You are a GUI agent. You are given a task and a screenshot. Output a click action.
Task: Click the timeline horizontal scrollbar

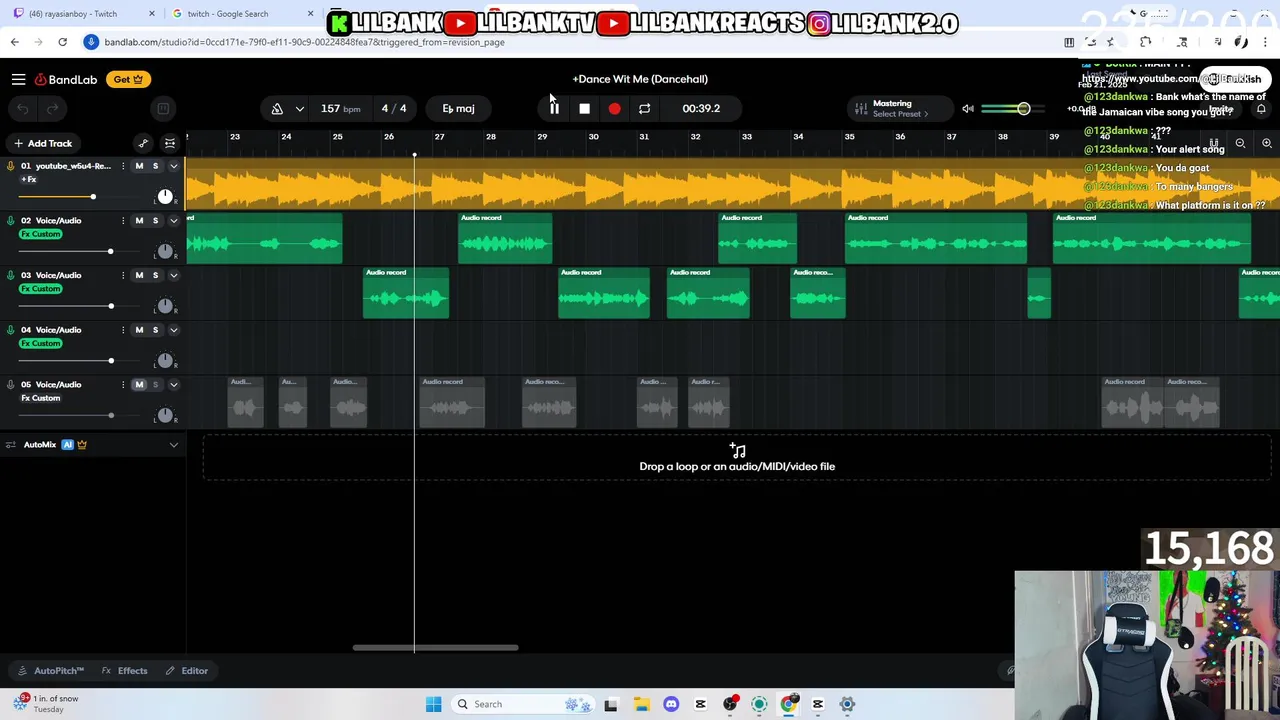point(435,648)
